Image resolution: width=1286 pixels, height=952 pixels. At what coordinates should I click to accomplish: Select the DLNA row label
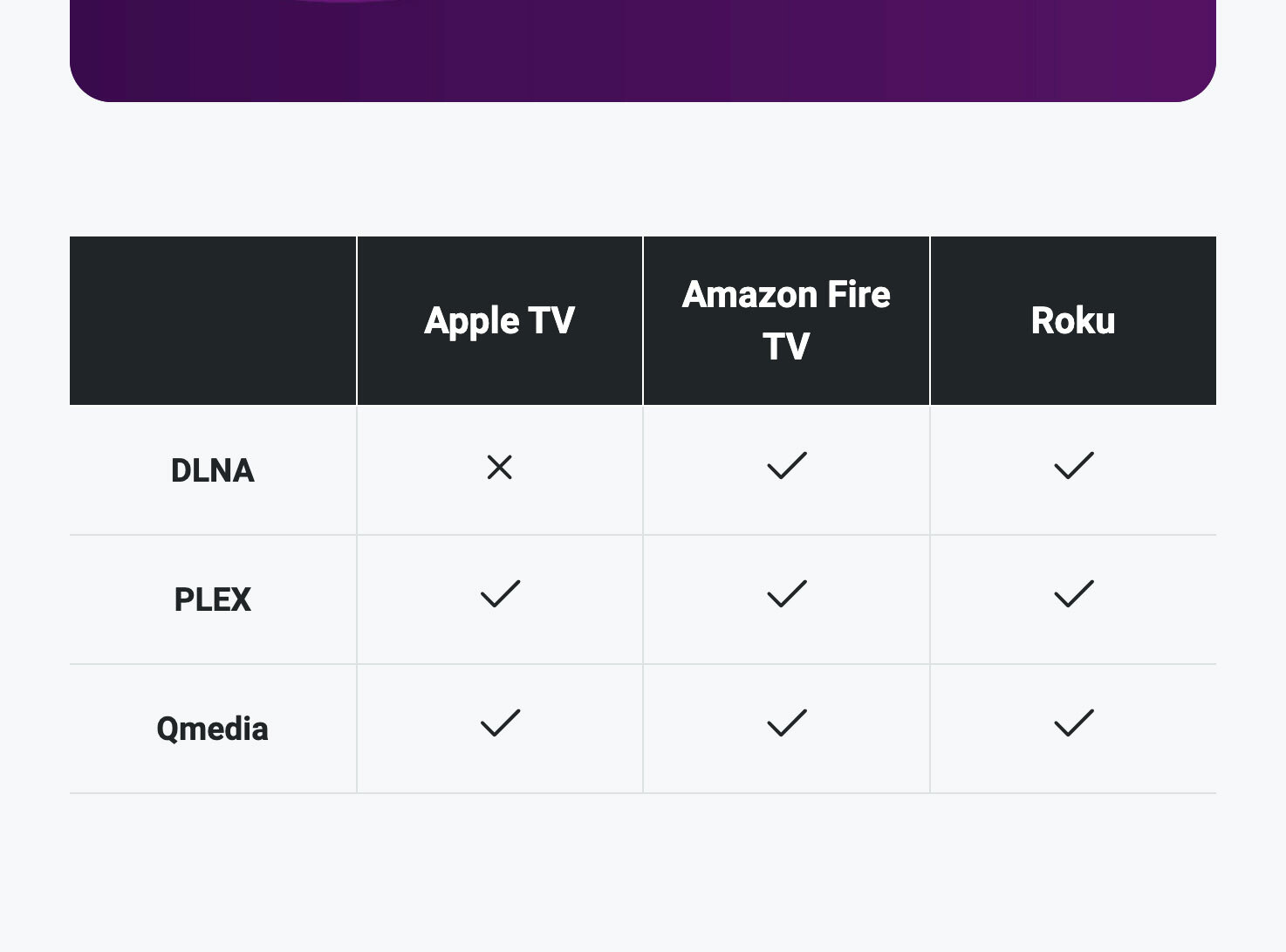click(x=213, y=470)
